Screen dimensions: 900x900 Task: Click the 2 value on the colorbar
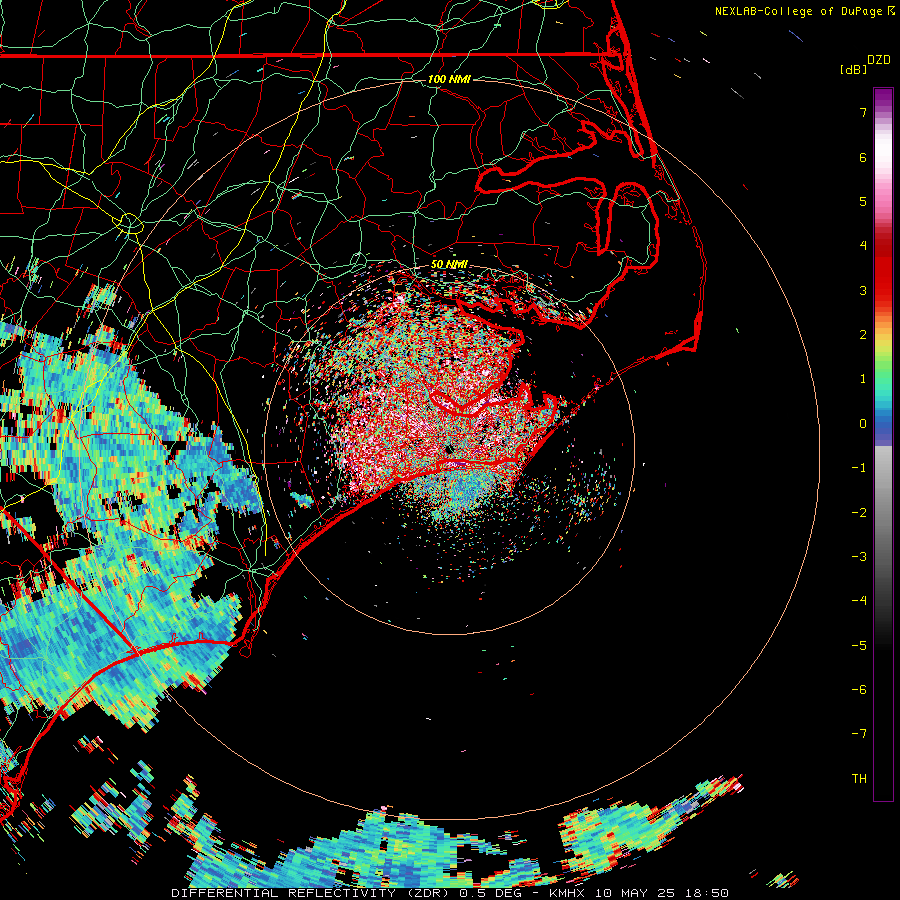863,335
